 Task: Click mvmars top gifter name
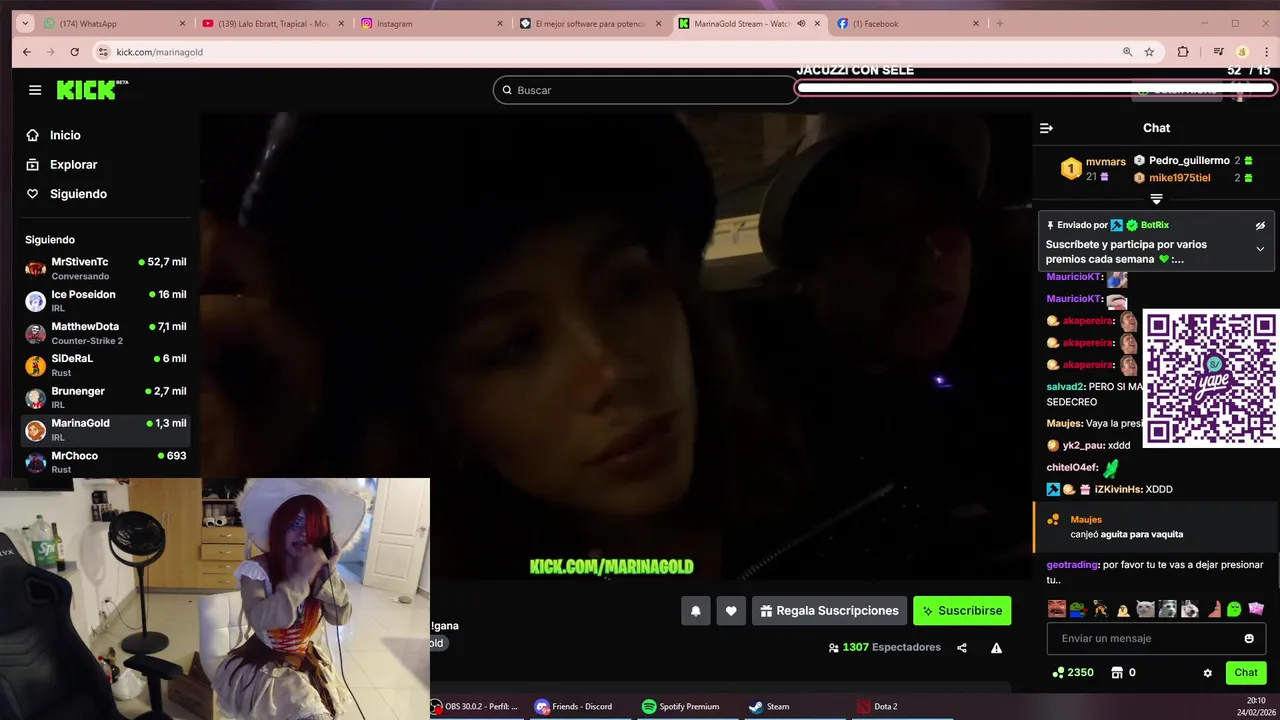1106,162
